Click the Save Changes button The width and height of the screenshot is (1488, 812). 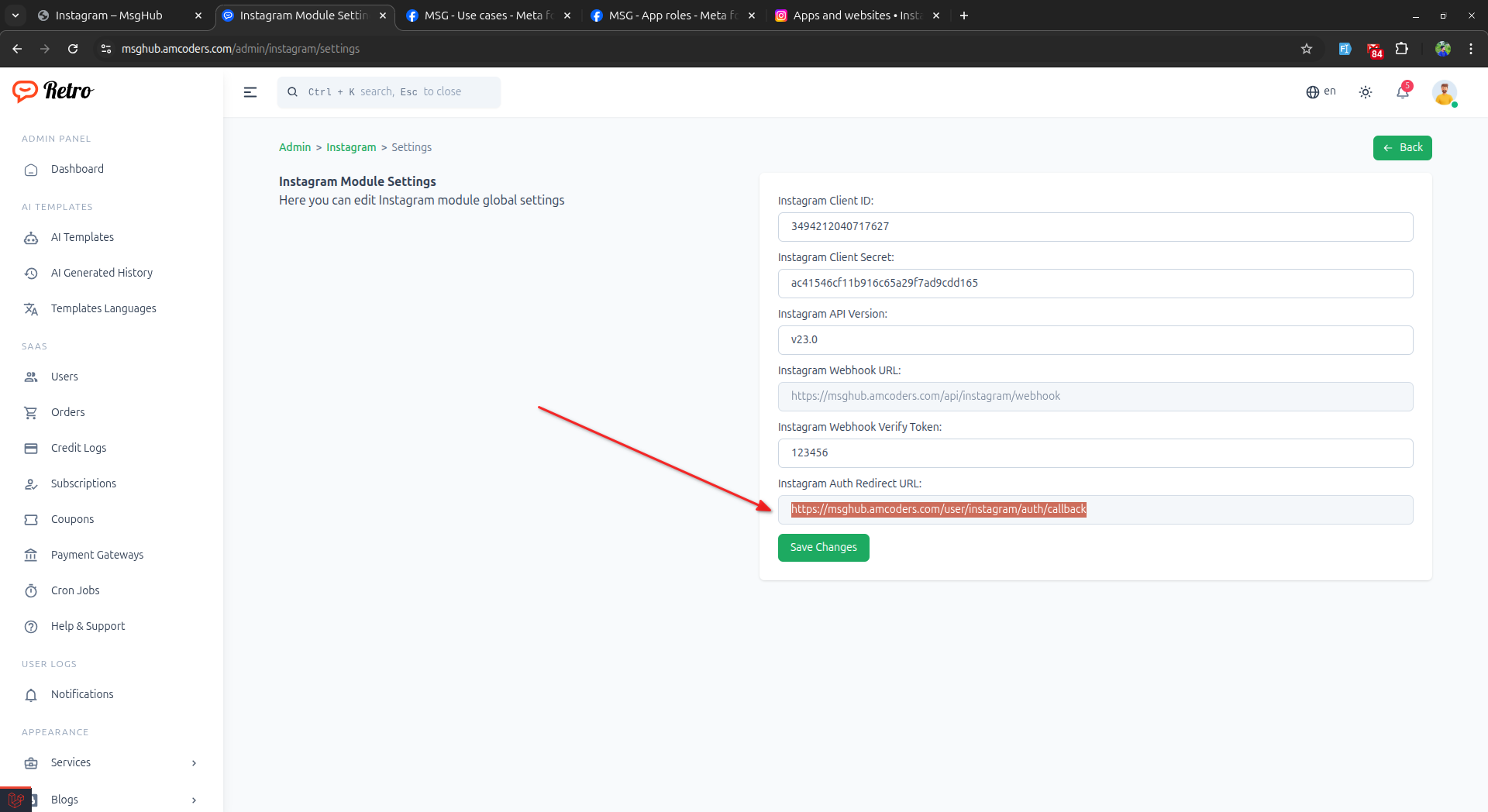(823, 547)
